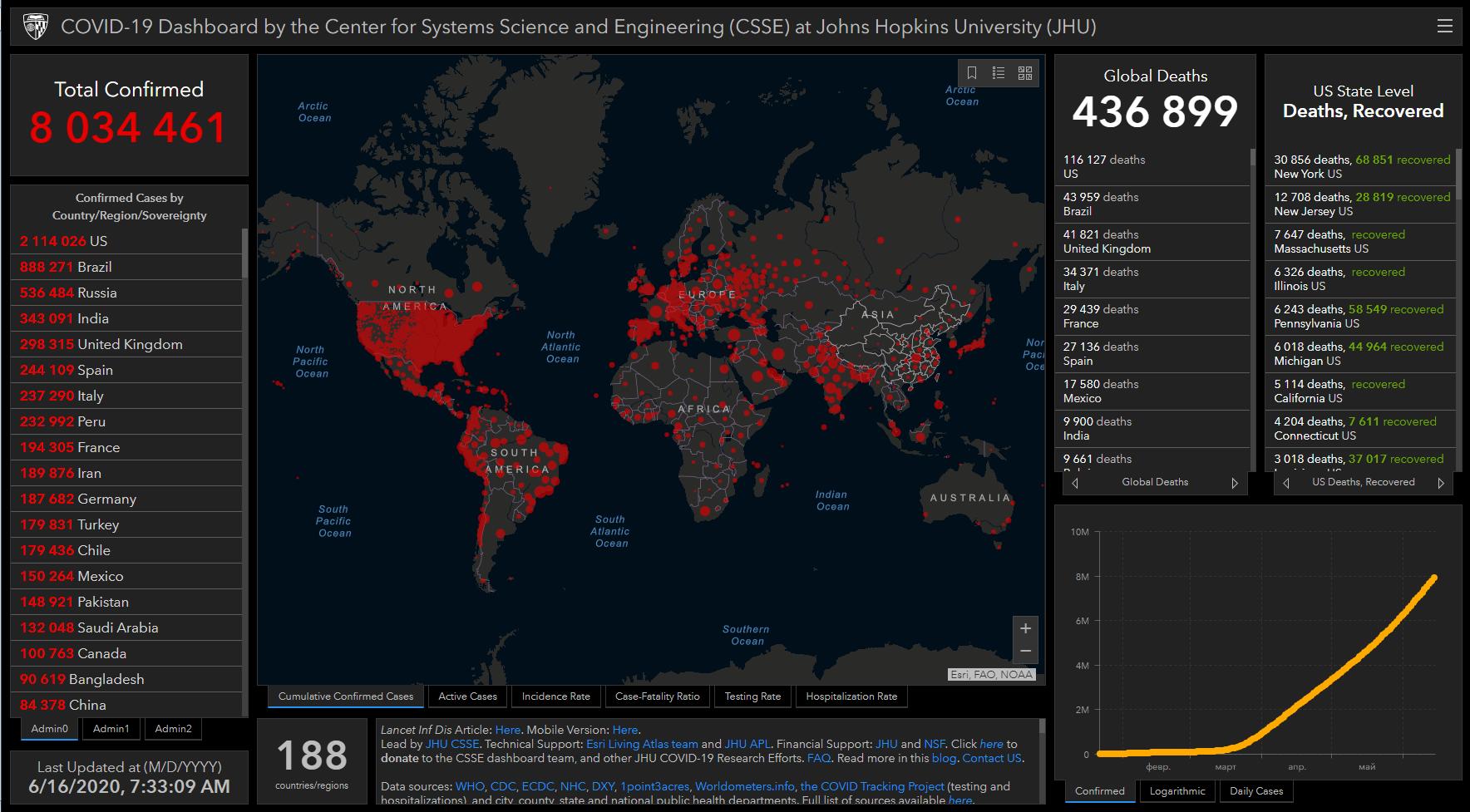Open the Contact US link
The height and width of the screenshot is (812, 1470).
point(991,758)
